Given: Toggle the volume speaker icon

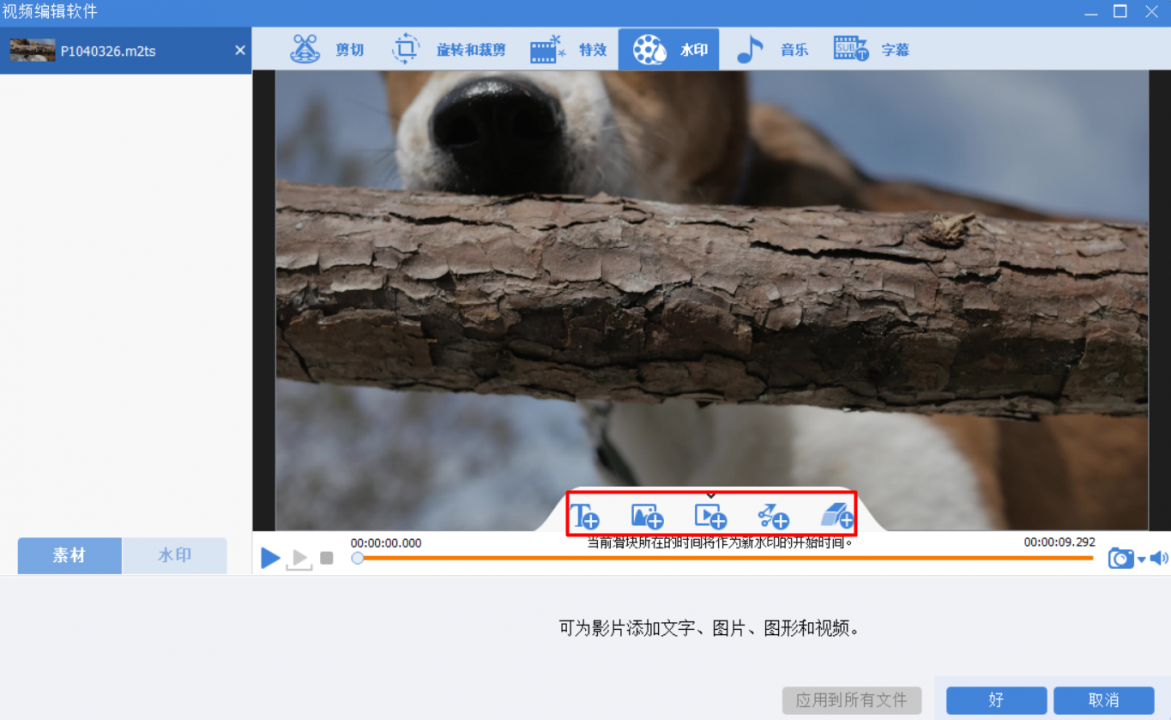Looking at the screenshot, I should [1158, 558].
